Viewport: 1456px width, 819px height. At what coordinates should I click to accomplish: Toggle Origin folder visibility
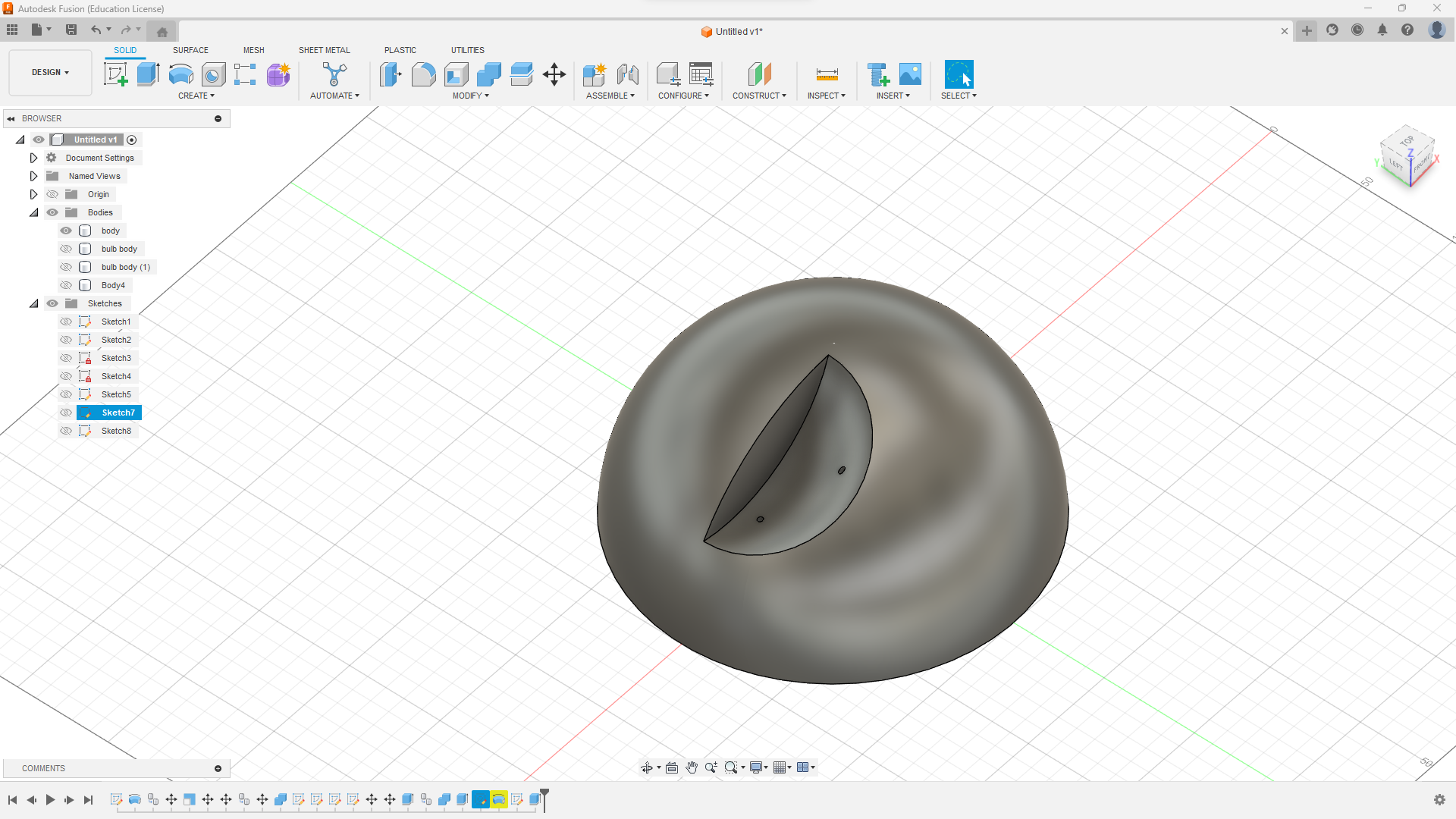pos(52,194)
